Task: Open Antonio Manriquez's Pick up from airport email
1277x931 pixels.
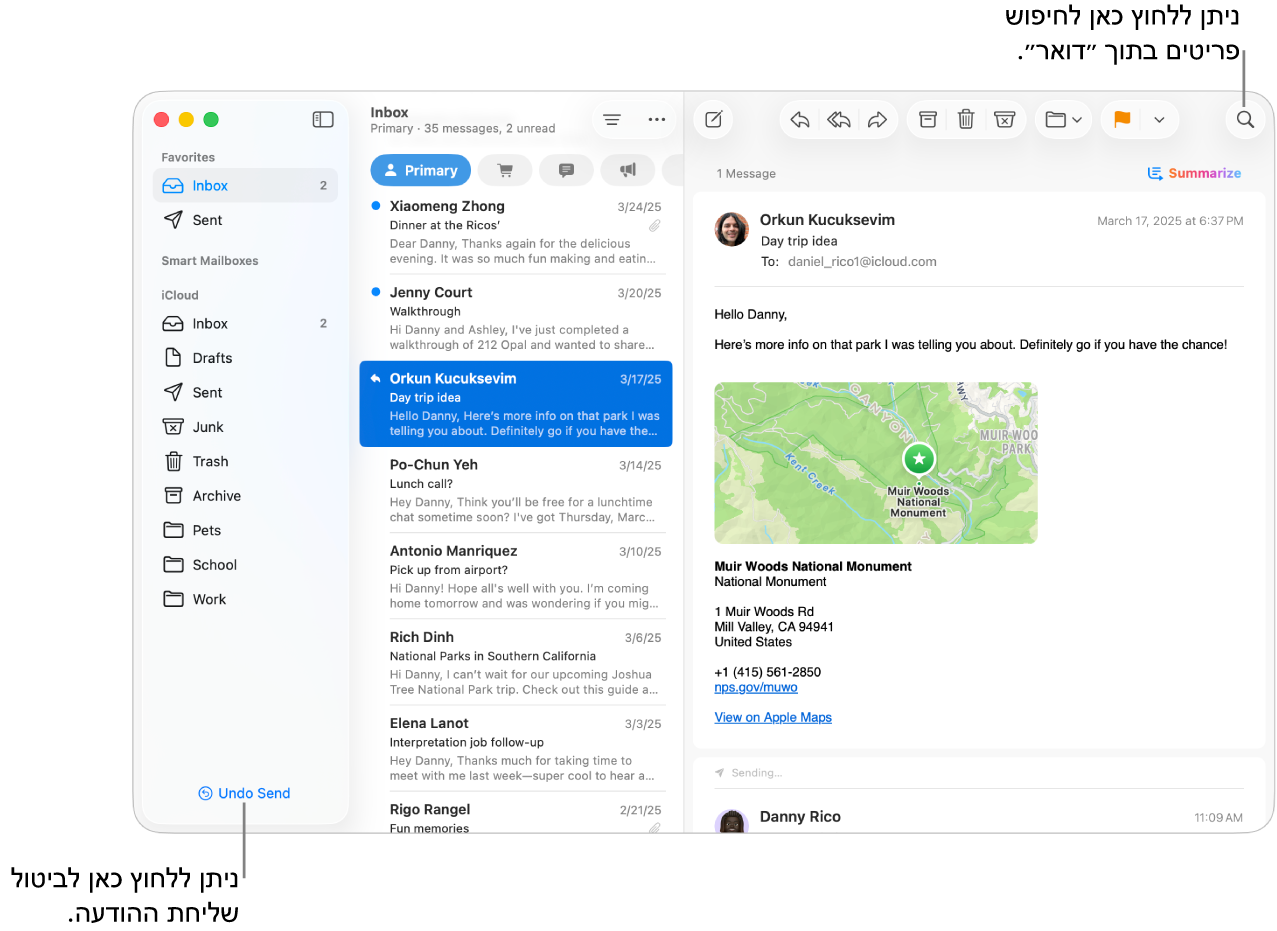Action: tap(516, 576)
